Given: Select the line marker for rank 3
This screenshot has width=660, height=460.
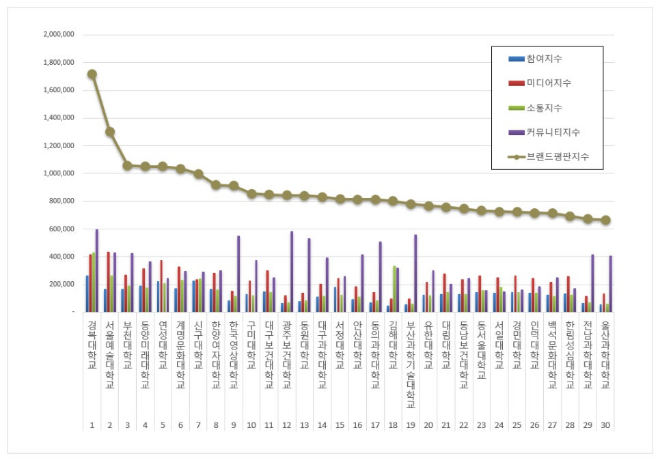Looking at the screenshot, I should point(127,165).
